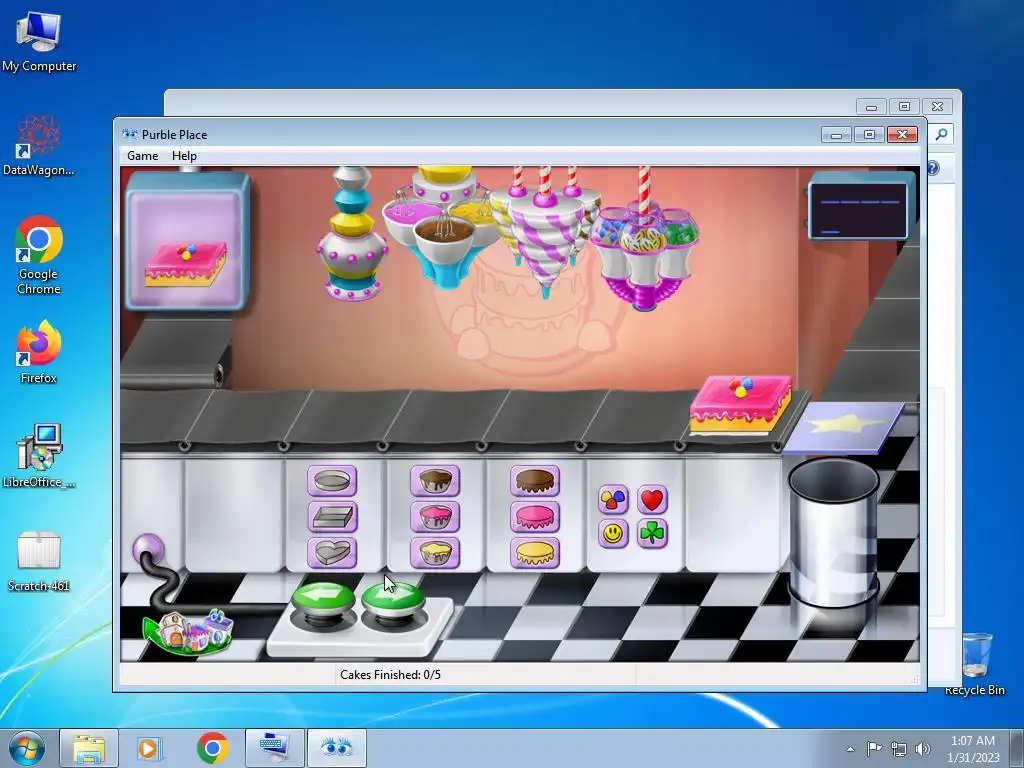Open Chrome from the taskbar
The image size is (1024, 768).
[212, 748]
